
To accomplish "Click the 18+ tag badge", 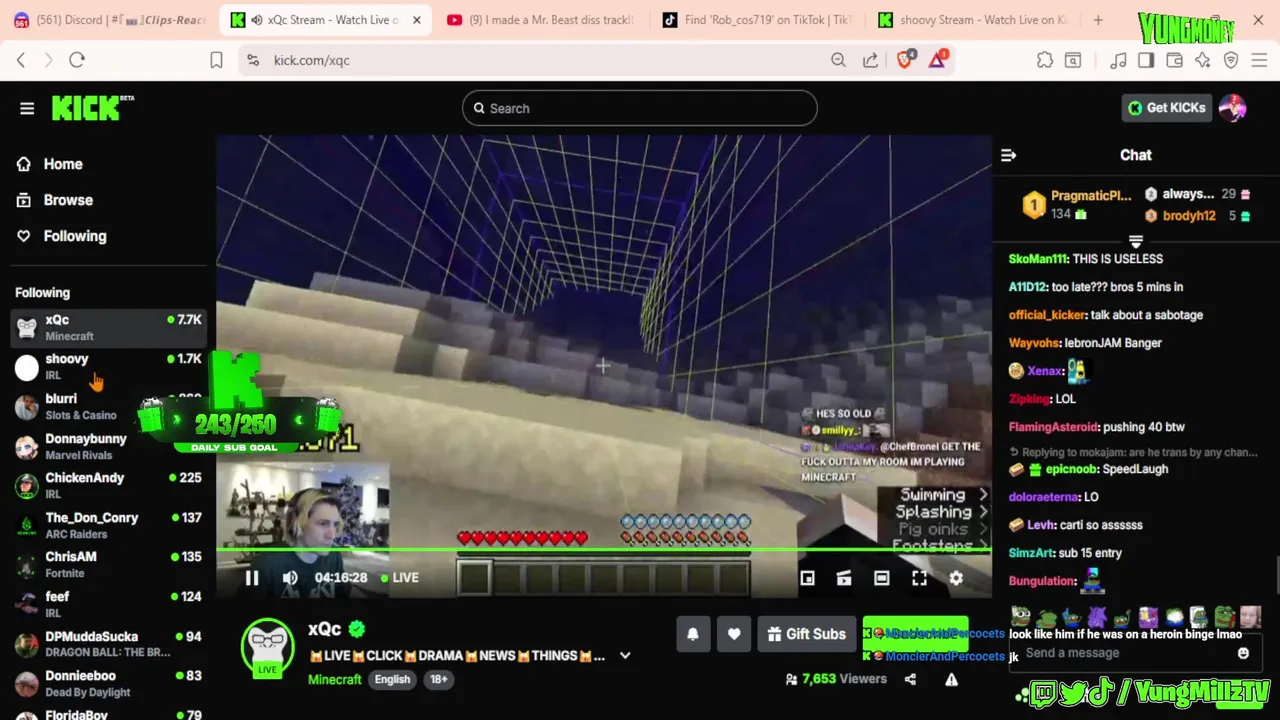I will 438,679.
